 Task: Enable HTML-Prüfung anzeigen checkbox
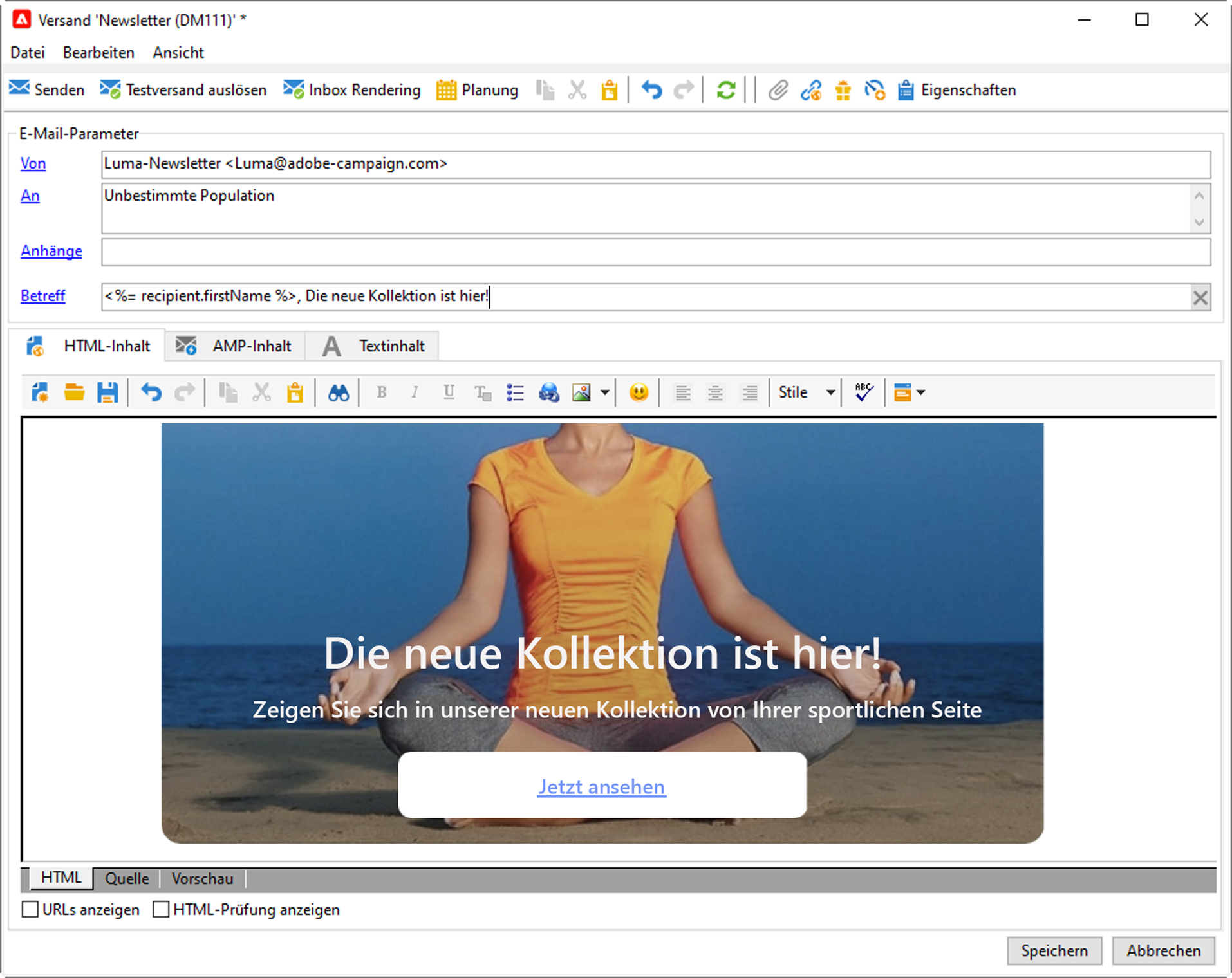[x=161, y=910]
